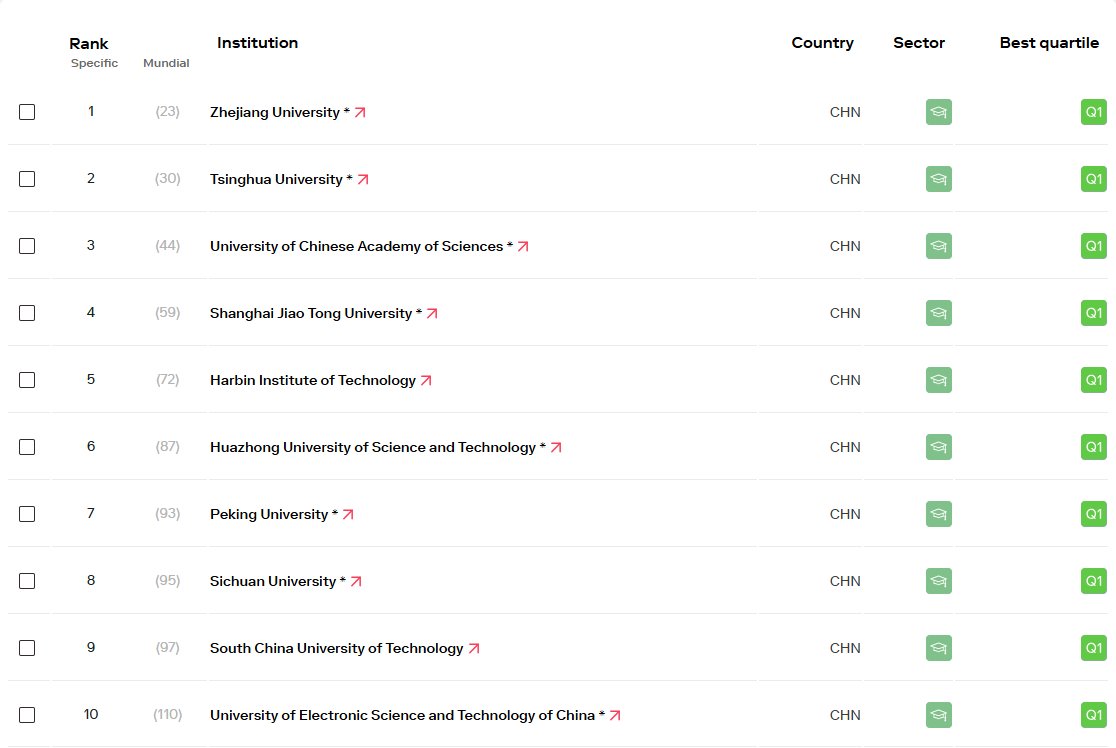1116x748 pixels.
Task: Enable the checkbox for Peking University
Action: pos(27,513)
